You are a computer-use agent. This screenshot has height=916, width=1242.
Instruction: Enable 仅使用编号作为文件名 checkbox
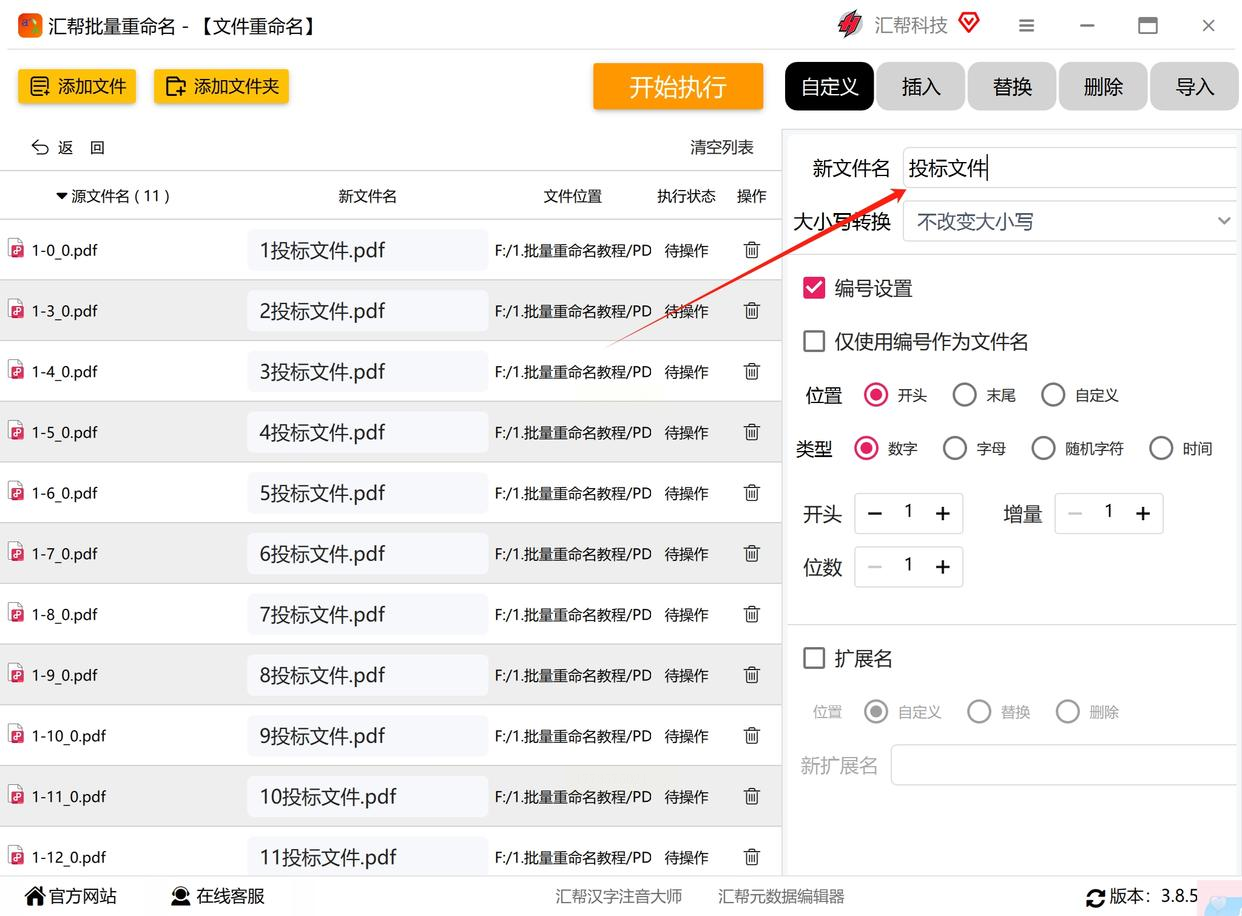click(814, 341)
